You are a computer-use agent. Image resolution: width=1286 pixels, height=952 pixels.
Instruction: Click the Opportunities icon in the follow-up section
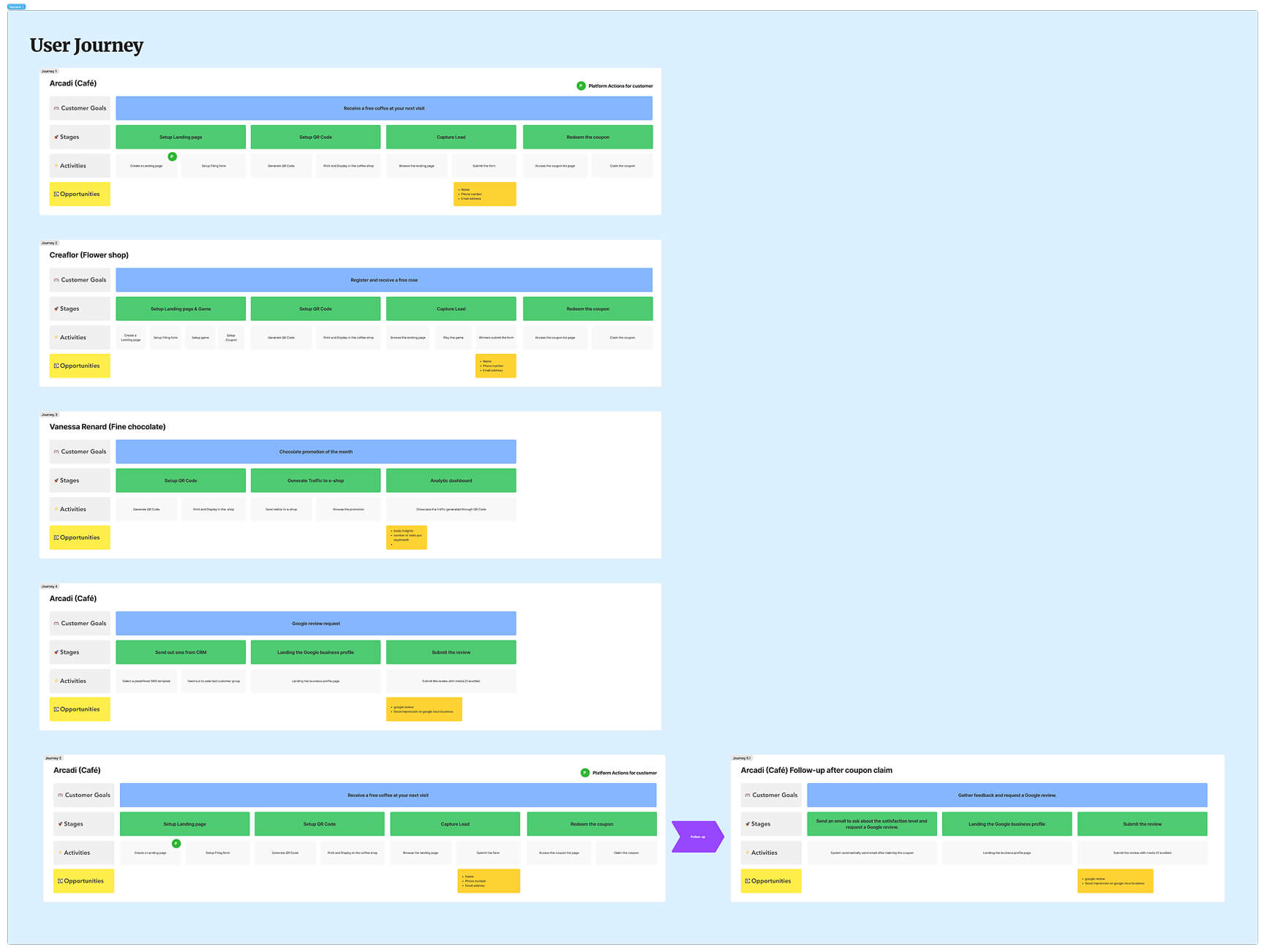click(x=746, y=881)
